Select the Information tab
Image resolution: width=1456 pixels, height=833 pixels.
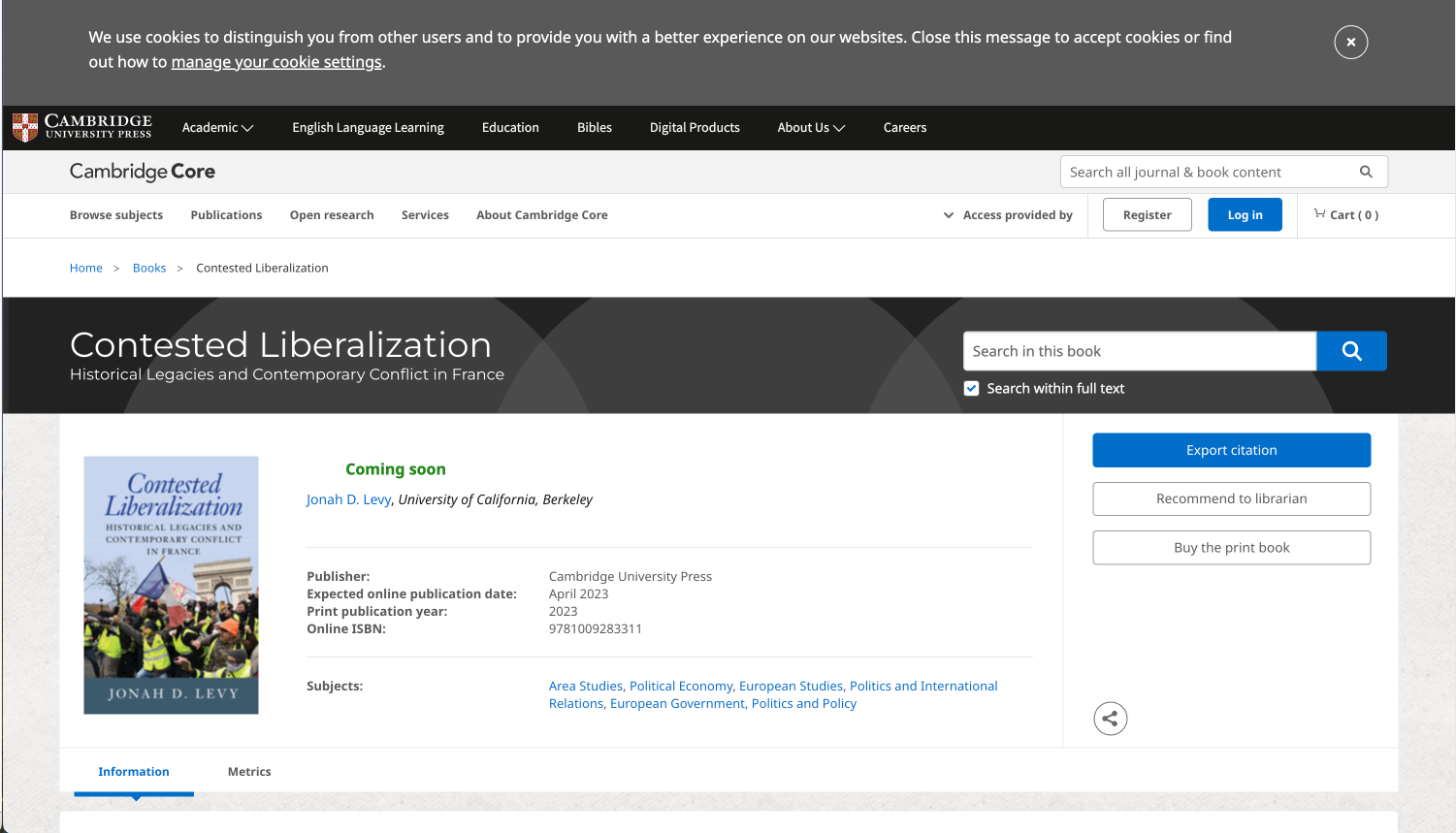click(x=134, y=772)
